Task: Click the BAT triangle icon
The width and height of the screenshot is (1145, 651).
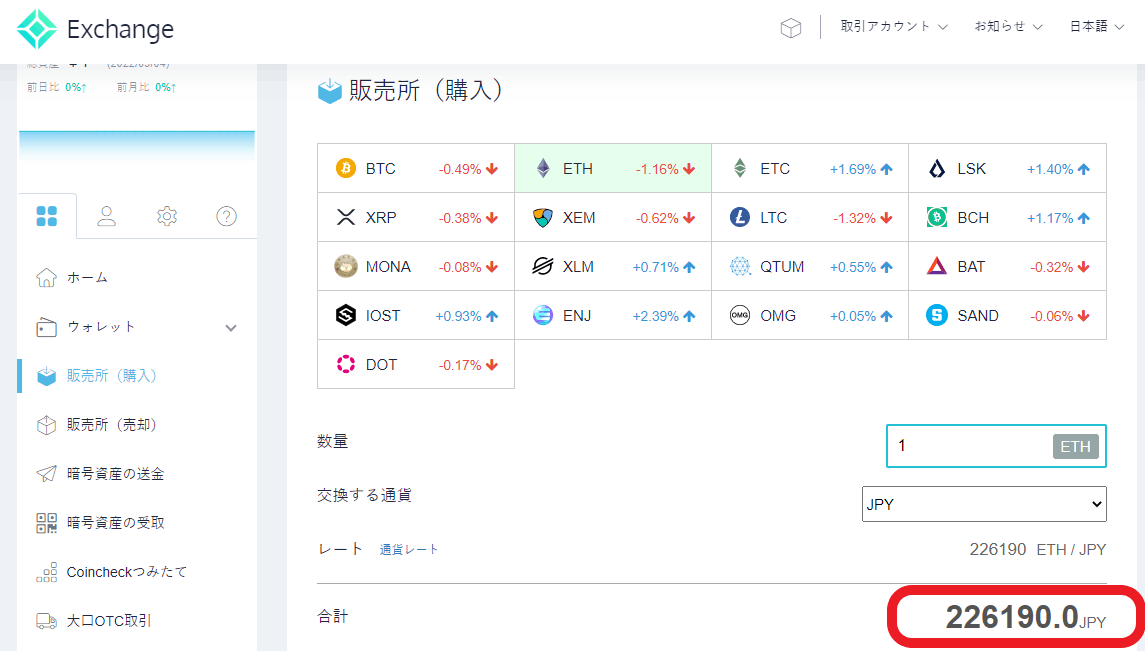Action: coord(937,266)
